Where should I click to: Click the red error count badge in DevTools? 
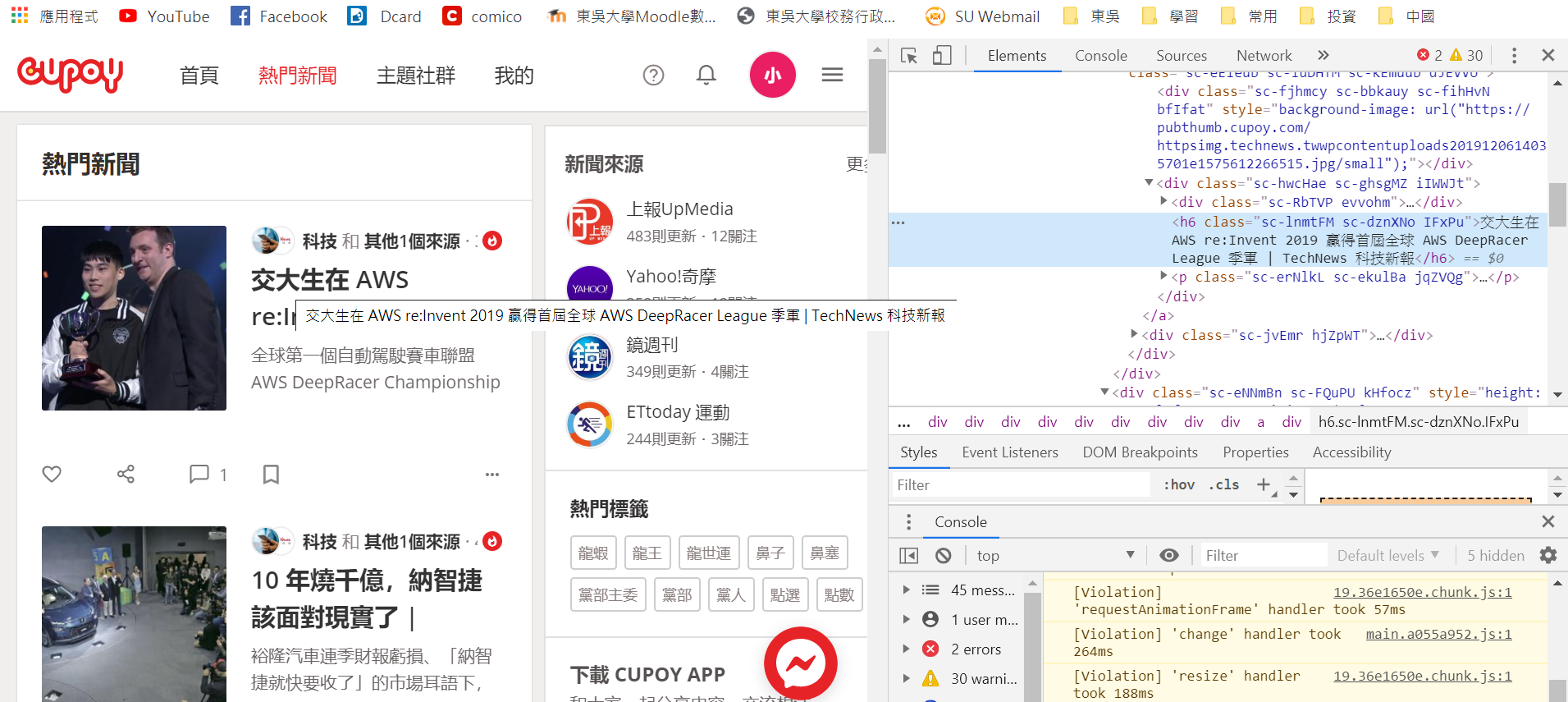[1429, 55]
